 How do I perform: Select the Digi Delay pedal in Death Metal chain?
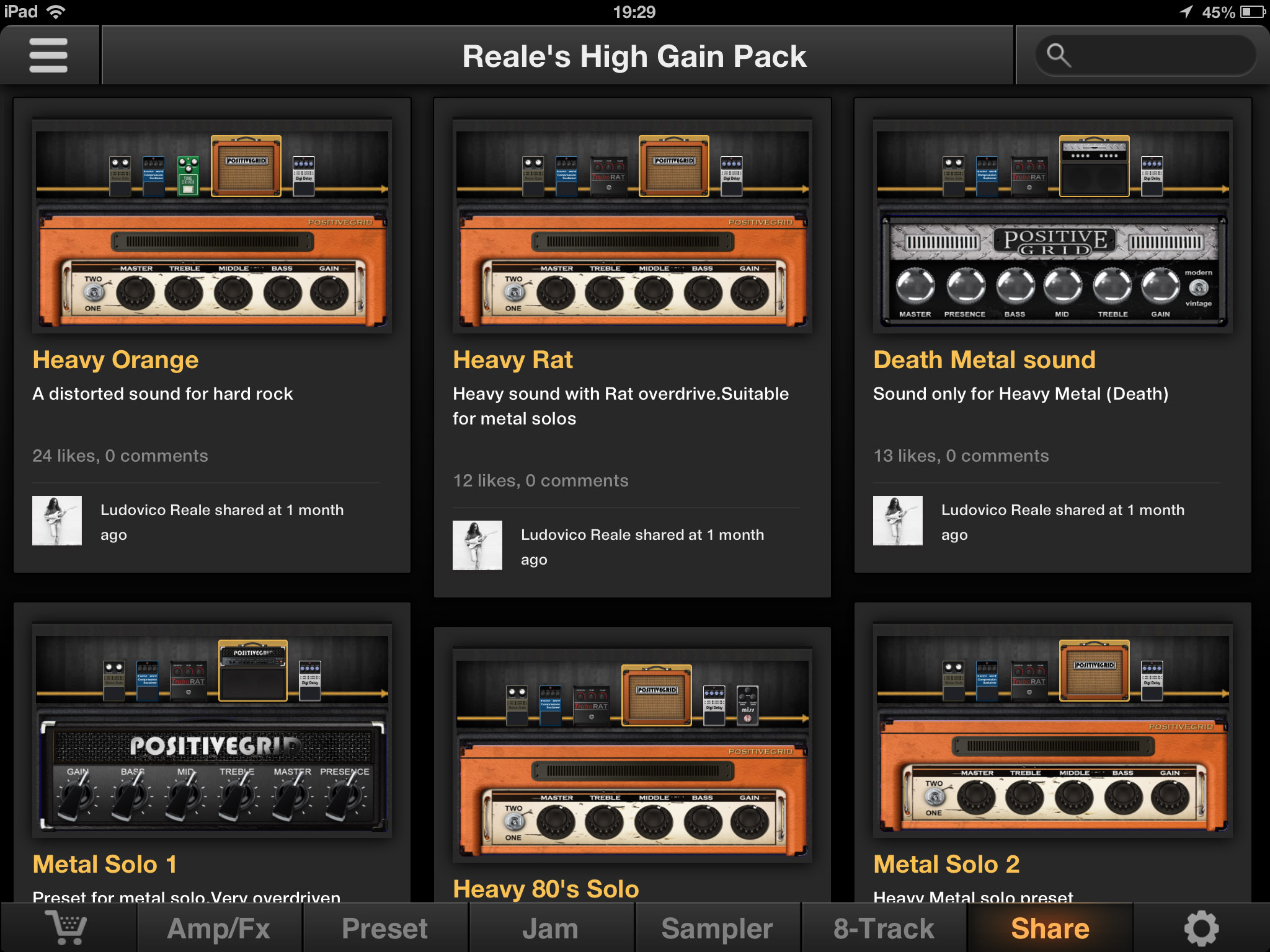pos(1152,177)
